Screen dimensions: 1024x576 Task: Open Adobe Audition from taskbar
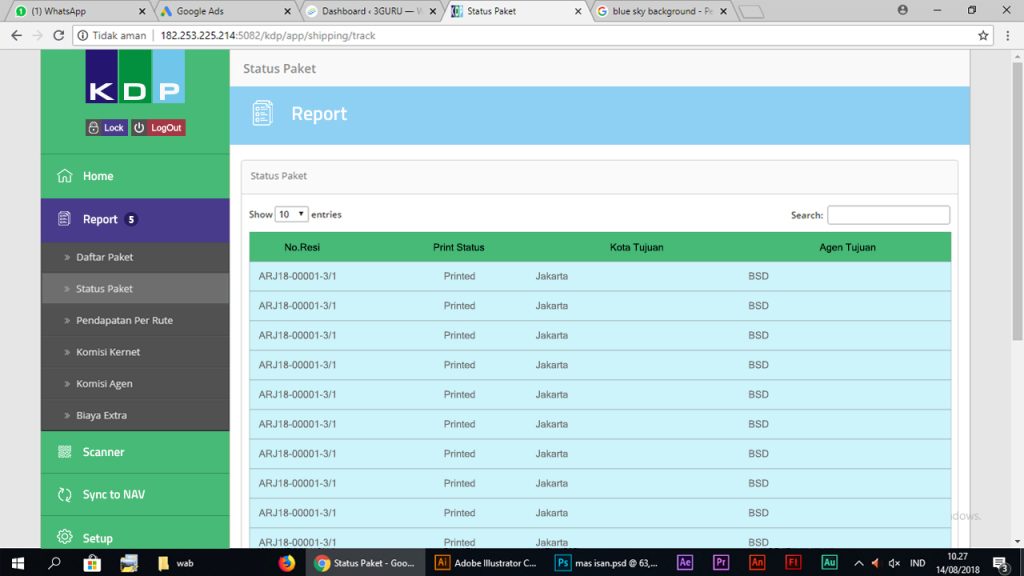[829, 562]
